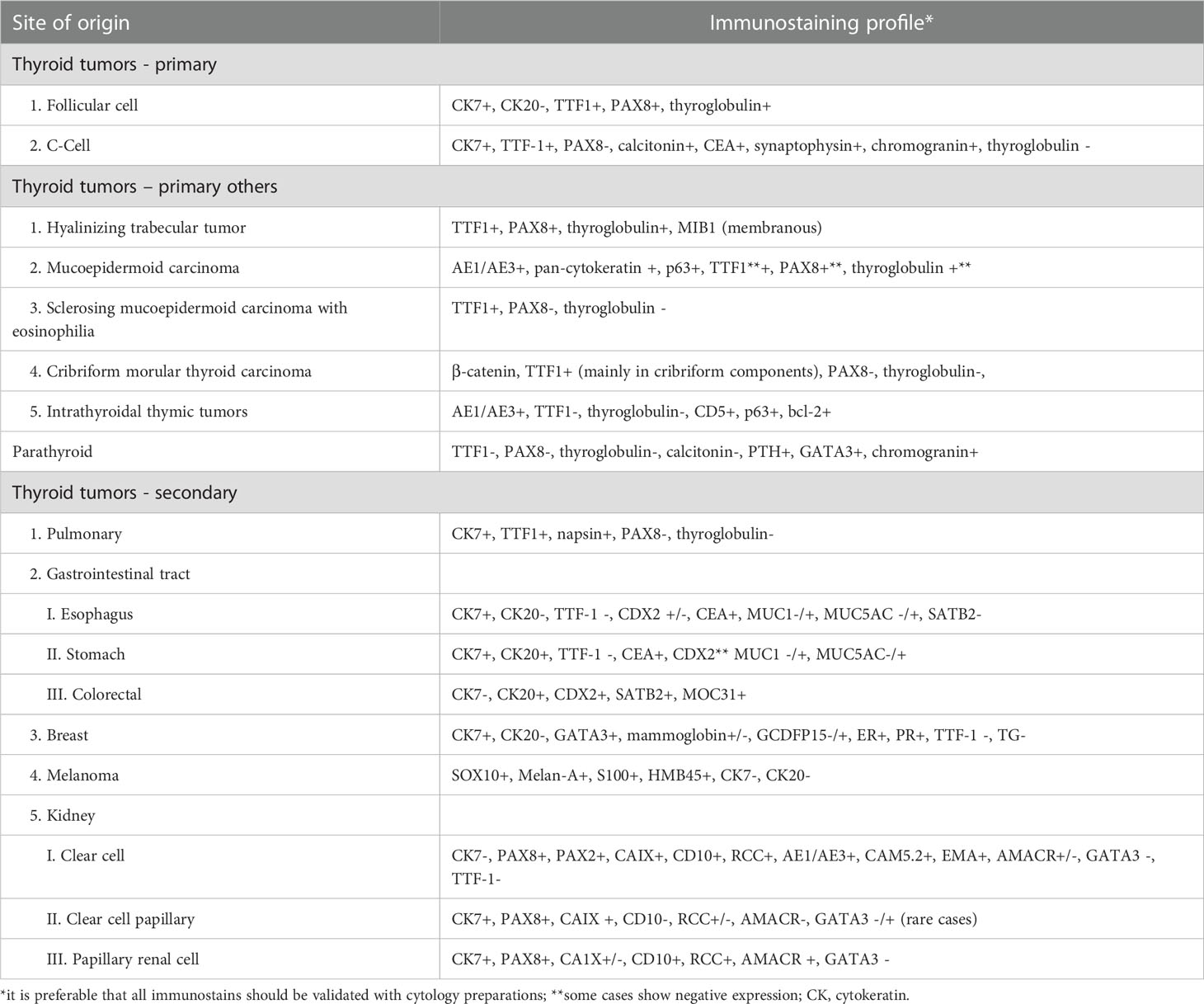Click the profile containing 'CA1X+/-, CD10+'
Image resolution: width=1204 pixels, height=1004 pixels.
click(670, 959)
